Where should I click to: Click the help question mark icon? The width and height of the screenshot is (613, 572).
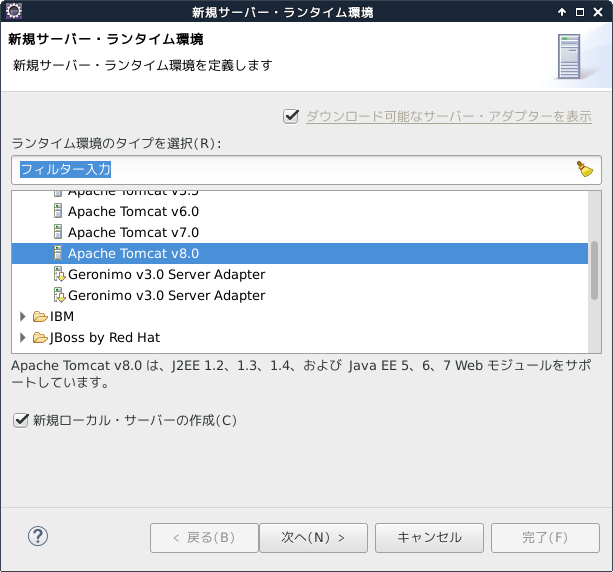click(x=38, y=536)
